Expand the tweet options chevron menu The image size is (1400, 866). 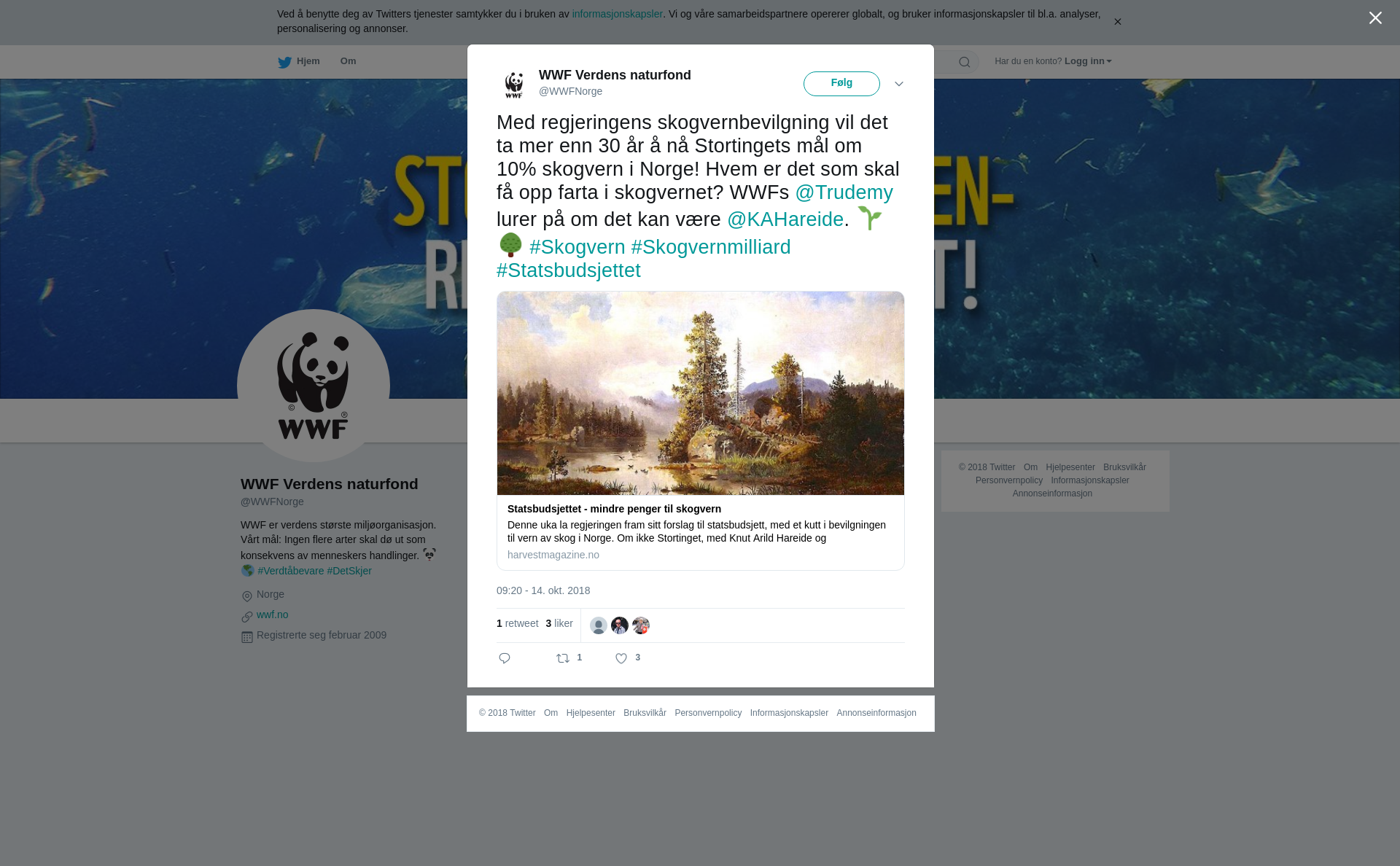(899, 84)
